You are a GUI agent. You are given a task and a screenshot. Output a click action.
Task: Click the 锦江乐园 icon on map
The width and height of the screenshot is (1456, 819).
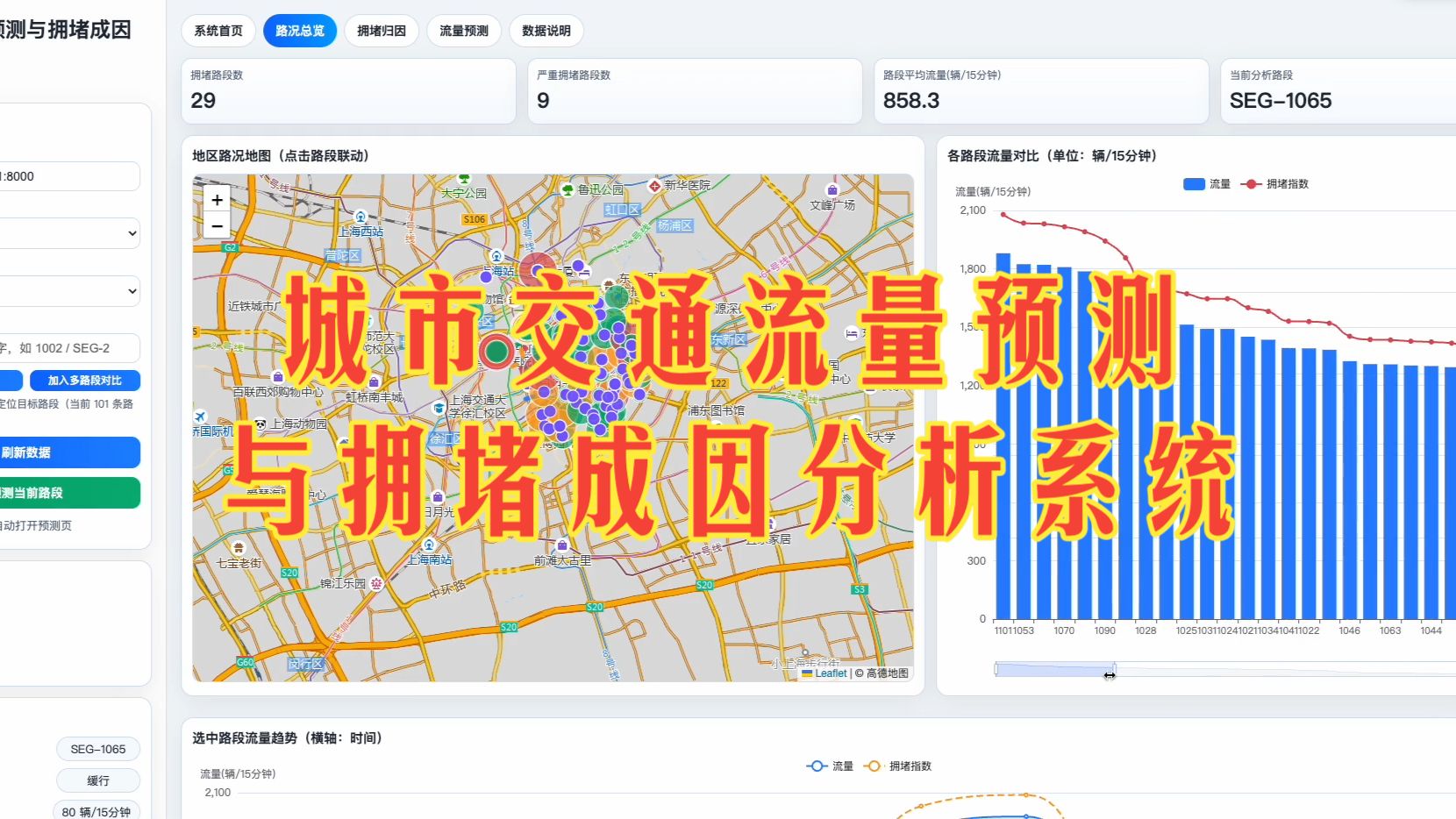click(376, 583)
